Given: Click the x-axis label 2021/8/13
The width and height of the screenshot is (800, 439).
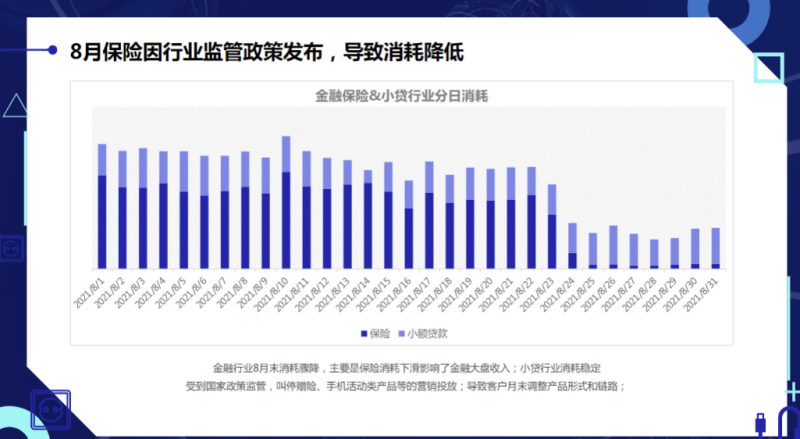Looking at the screenshot, I should [332, 295].
